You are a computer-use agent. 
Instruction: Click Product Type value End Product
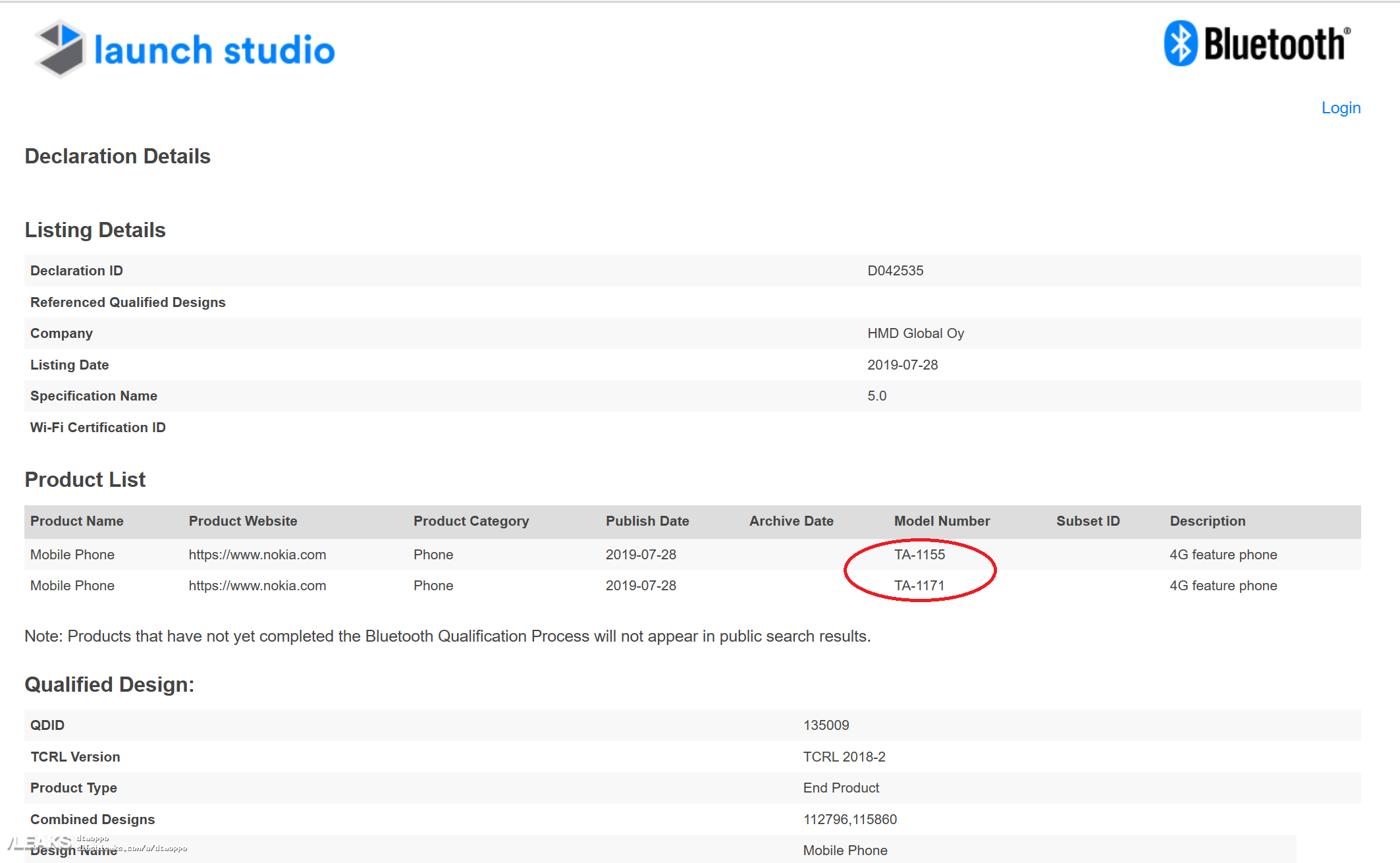pyautogui.click(x=841, y=788)
